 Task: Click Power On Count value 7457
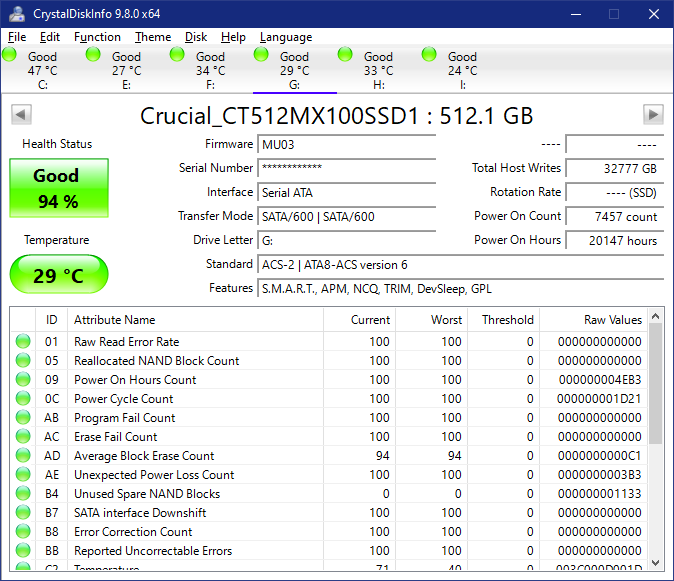point(615,216)
